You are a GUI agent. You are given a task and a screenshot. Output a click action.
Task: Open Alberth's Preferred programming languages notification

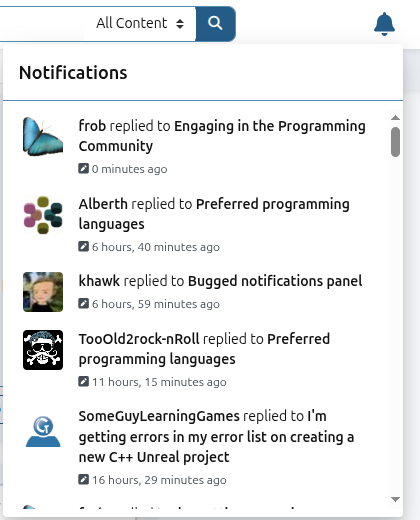click(x=214, y=214)
